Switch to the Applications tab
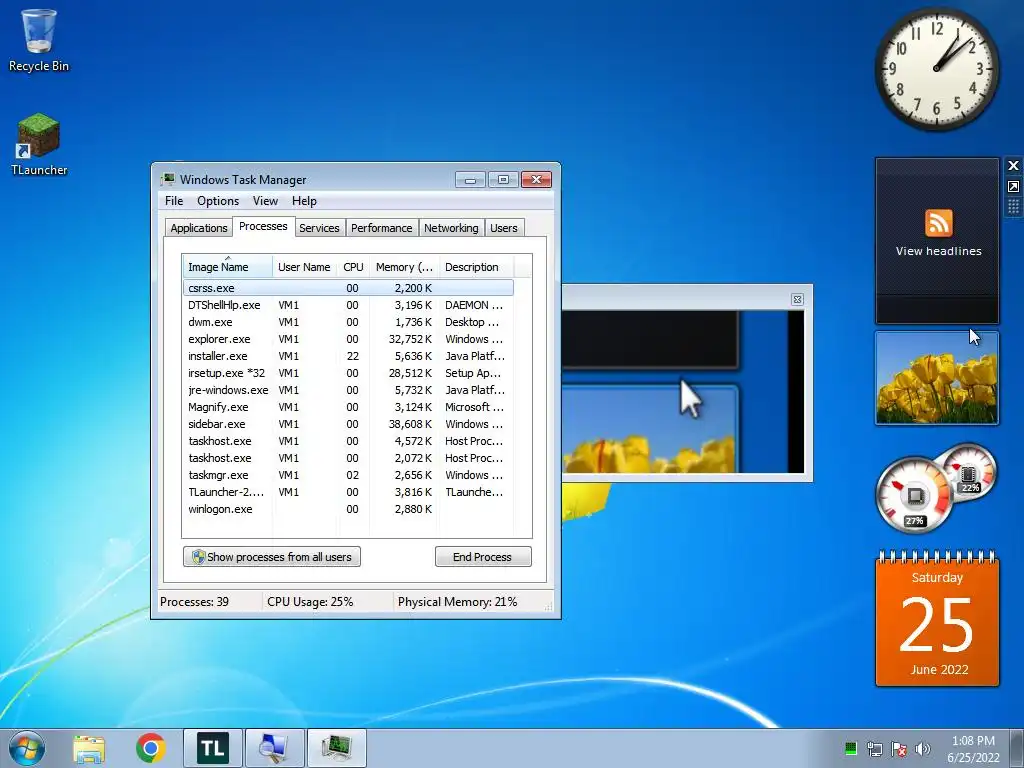The image size is (1024, 768). [199, 228]
